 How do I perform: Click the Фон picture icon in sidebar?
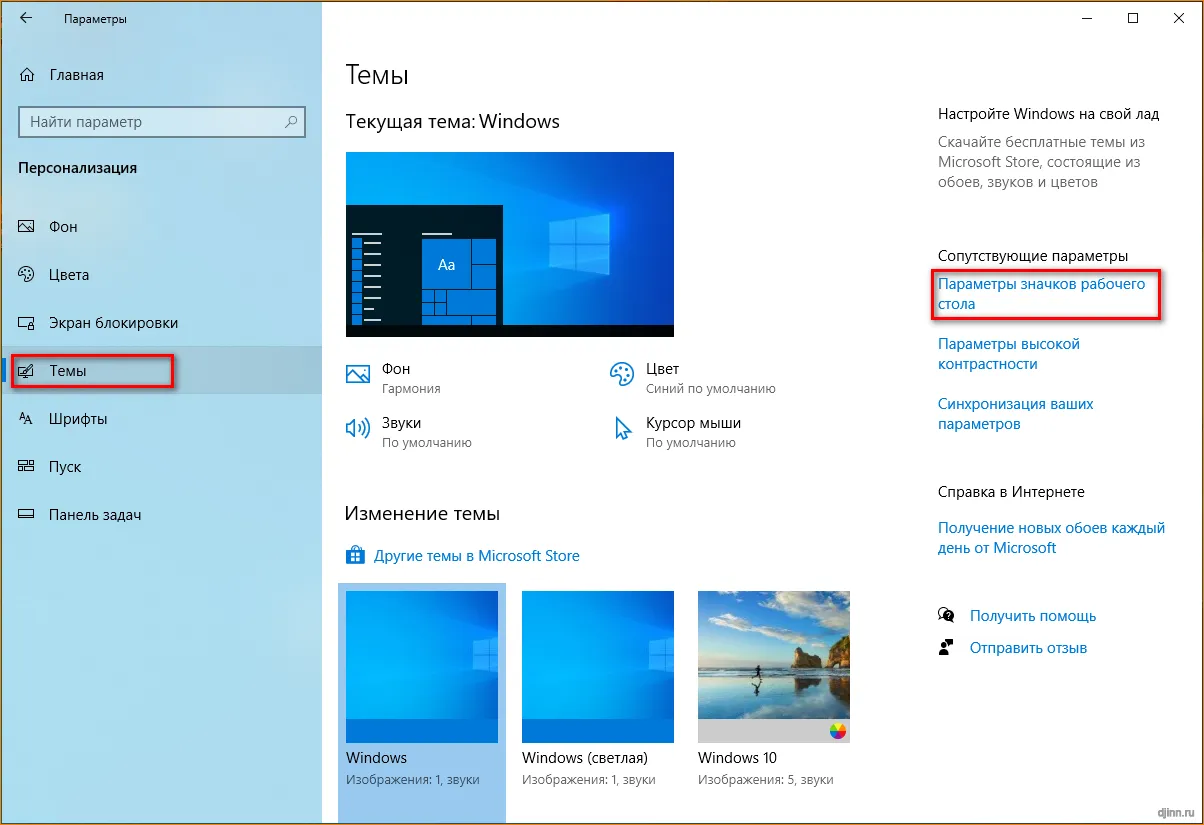pos(27,226)
